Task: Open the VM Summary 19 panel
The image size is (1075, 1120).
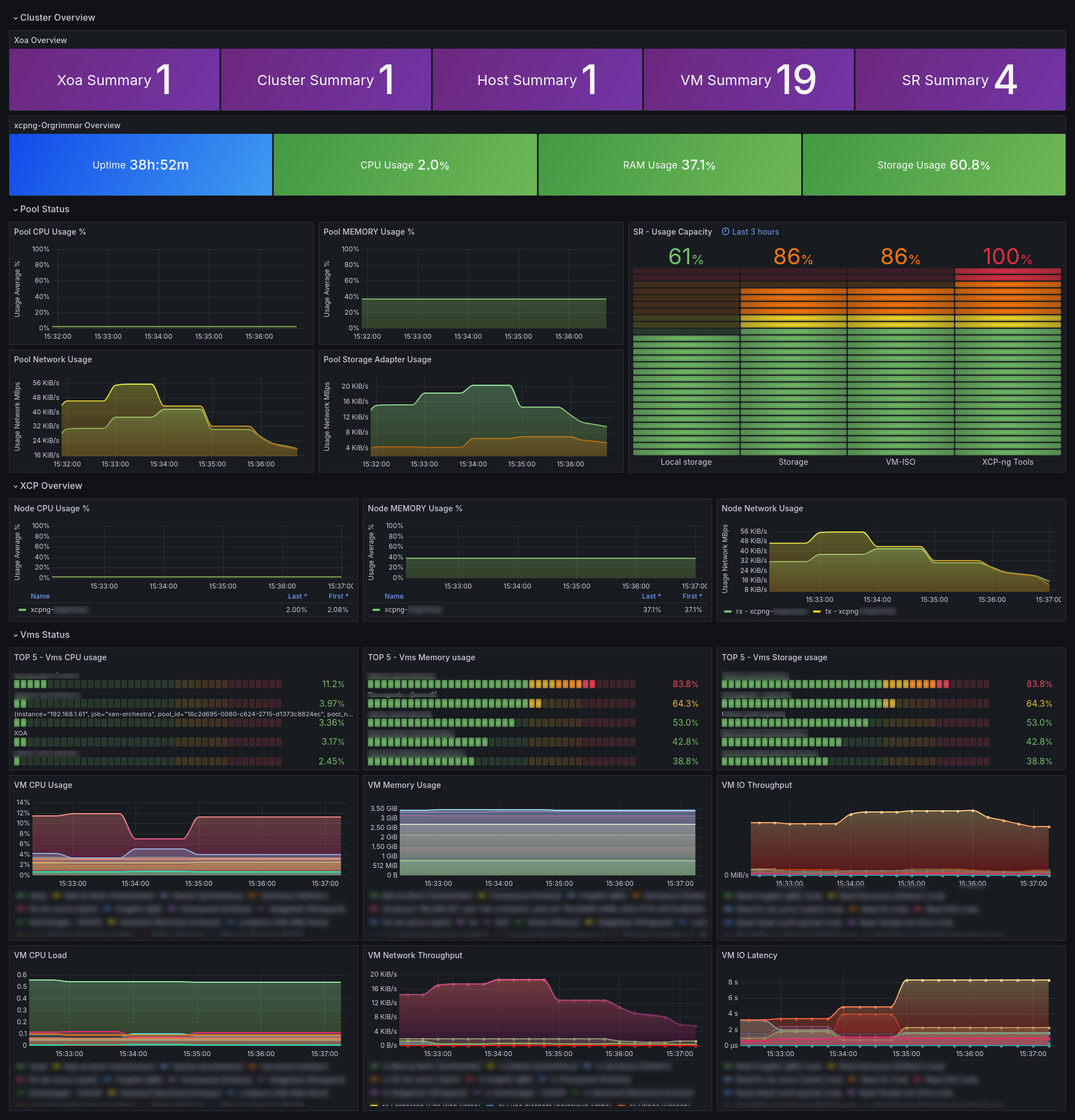Action: click(748, 80)
